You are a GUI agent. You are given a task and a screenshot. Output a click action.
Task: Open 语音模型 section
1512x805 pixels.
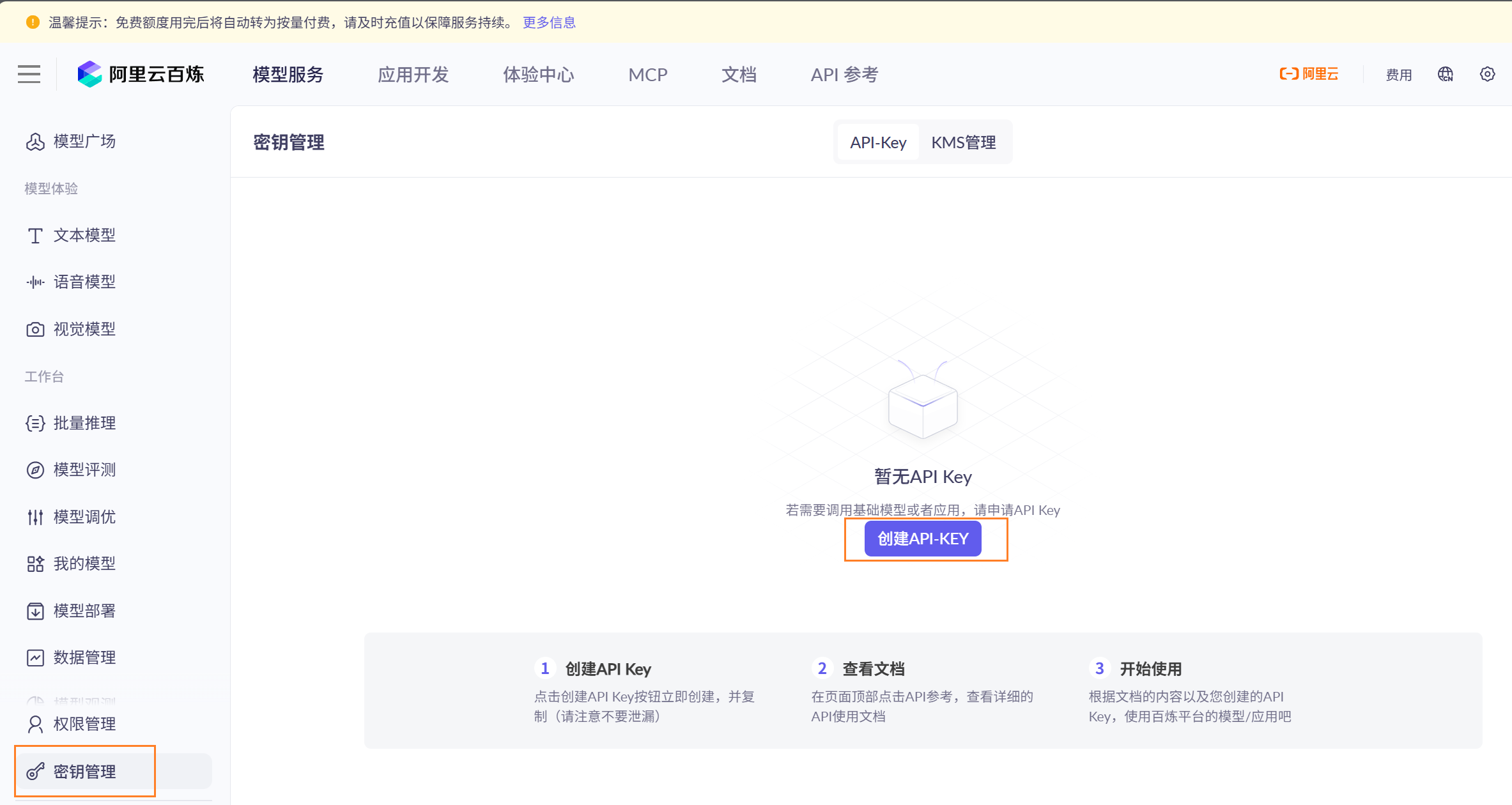84,282
